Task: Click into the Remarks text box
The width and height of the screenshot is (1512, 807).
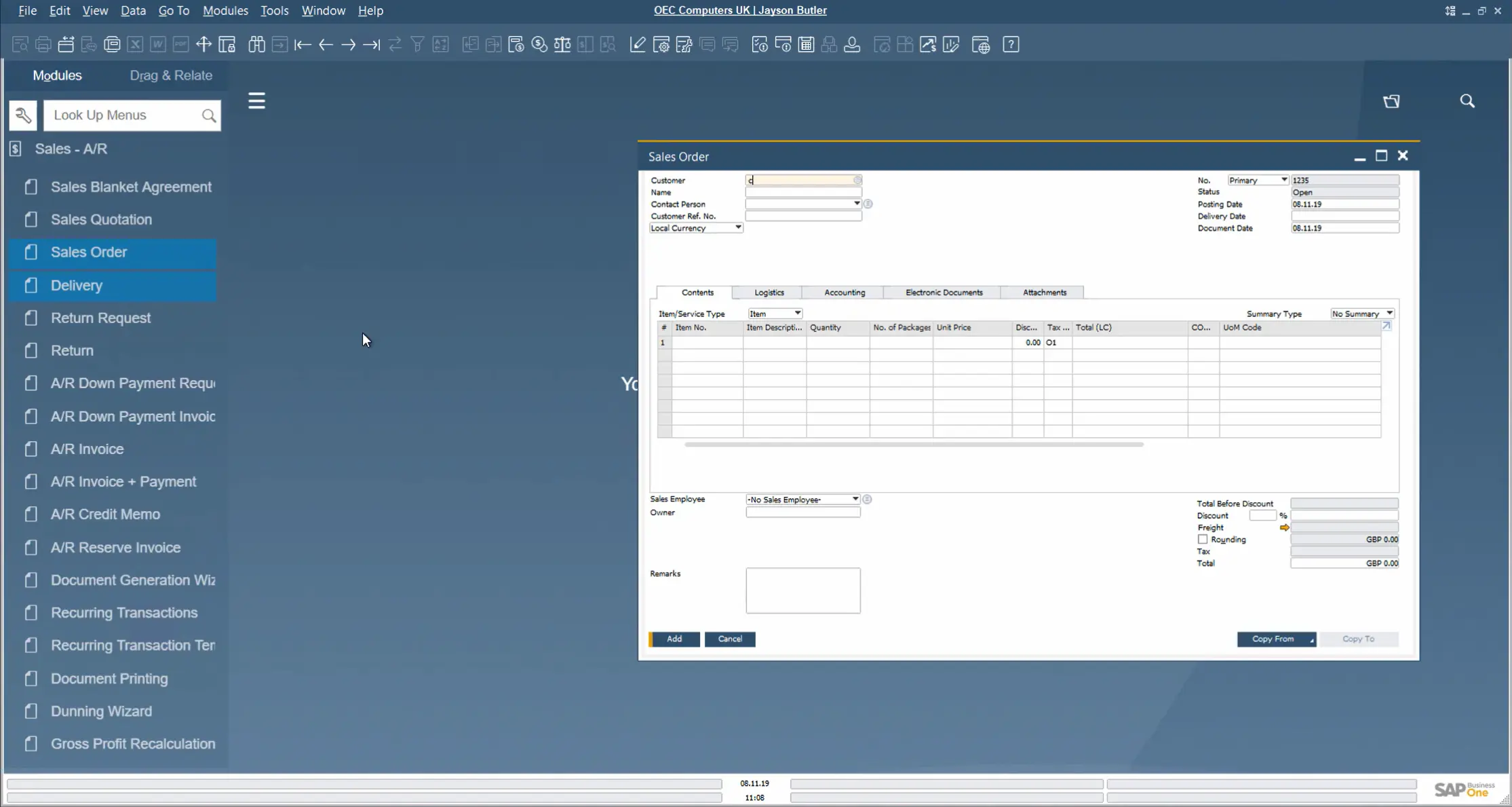Action: click(x=802, y=590)
